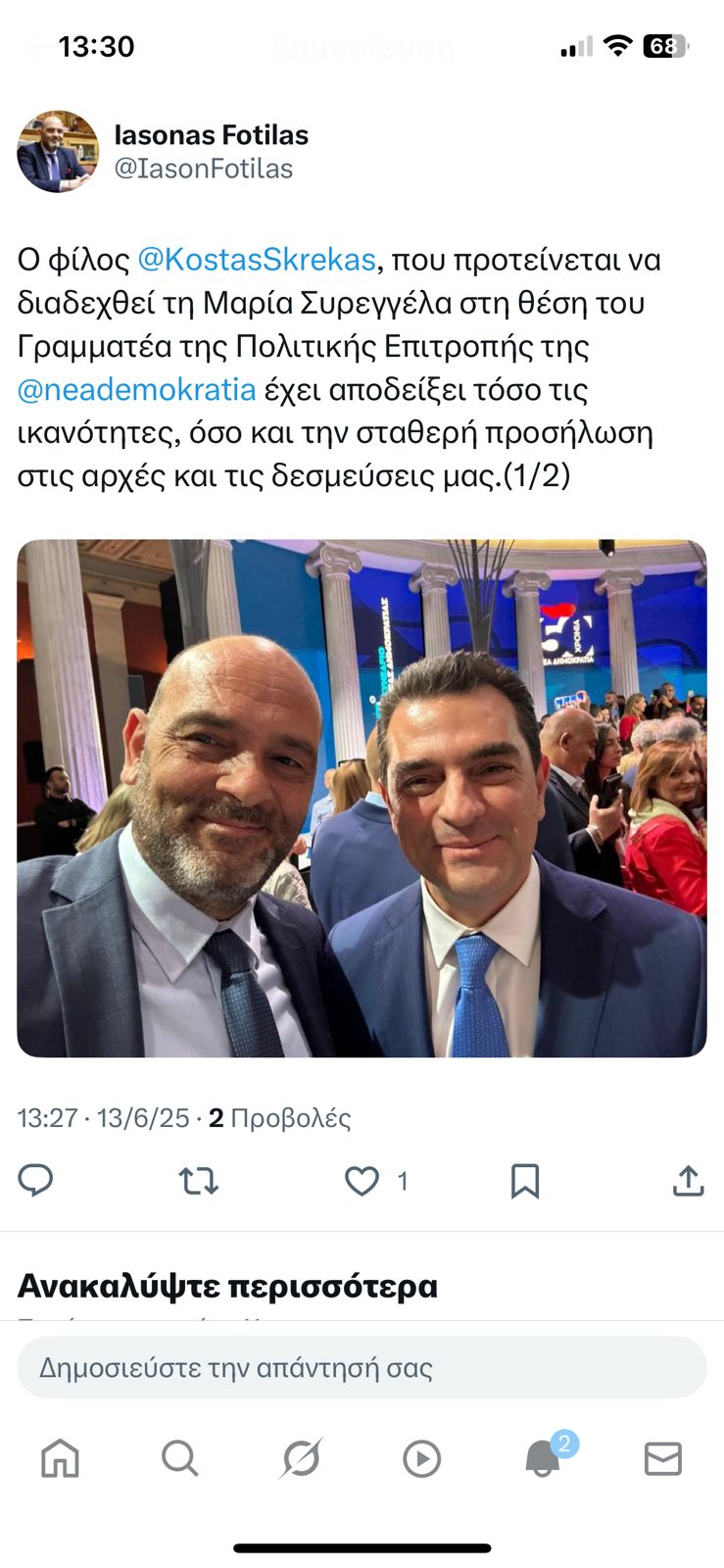The height and width of the screenshot is (1568, 724).
Task: Tap the reply speech bubble icon
Action: pos(35,1181)
